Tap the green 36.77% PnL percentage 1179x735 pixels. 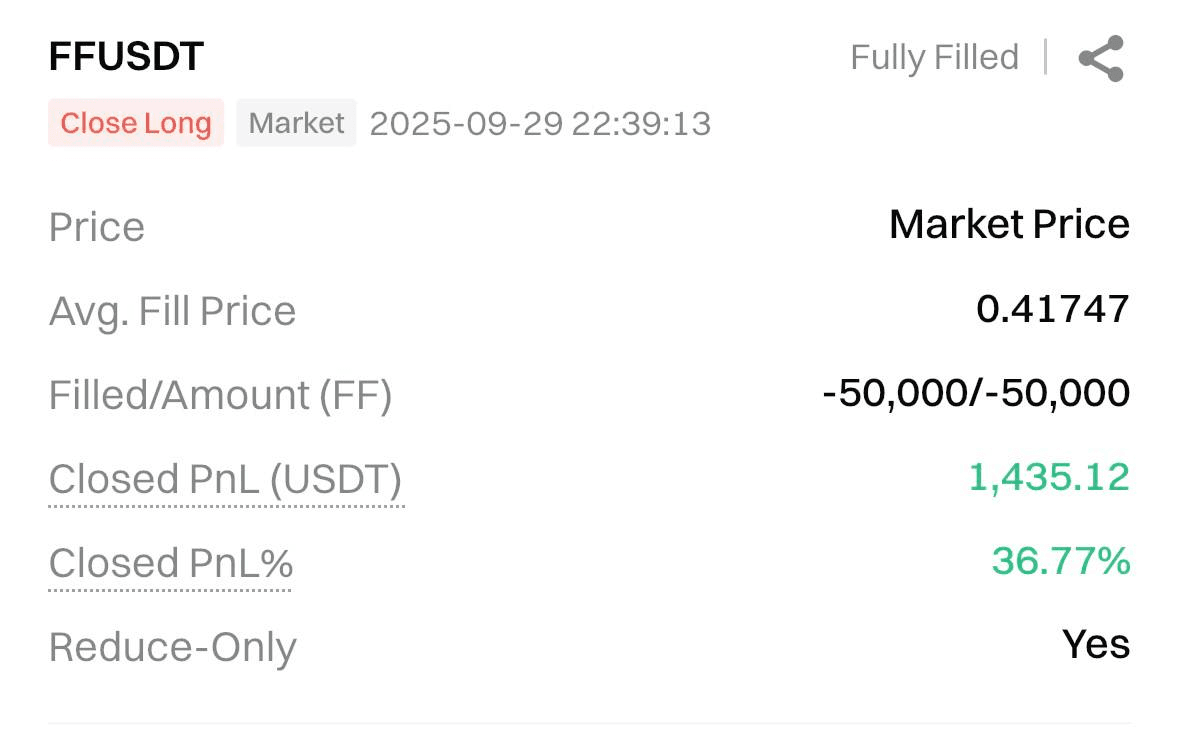click(1061, 561)
